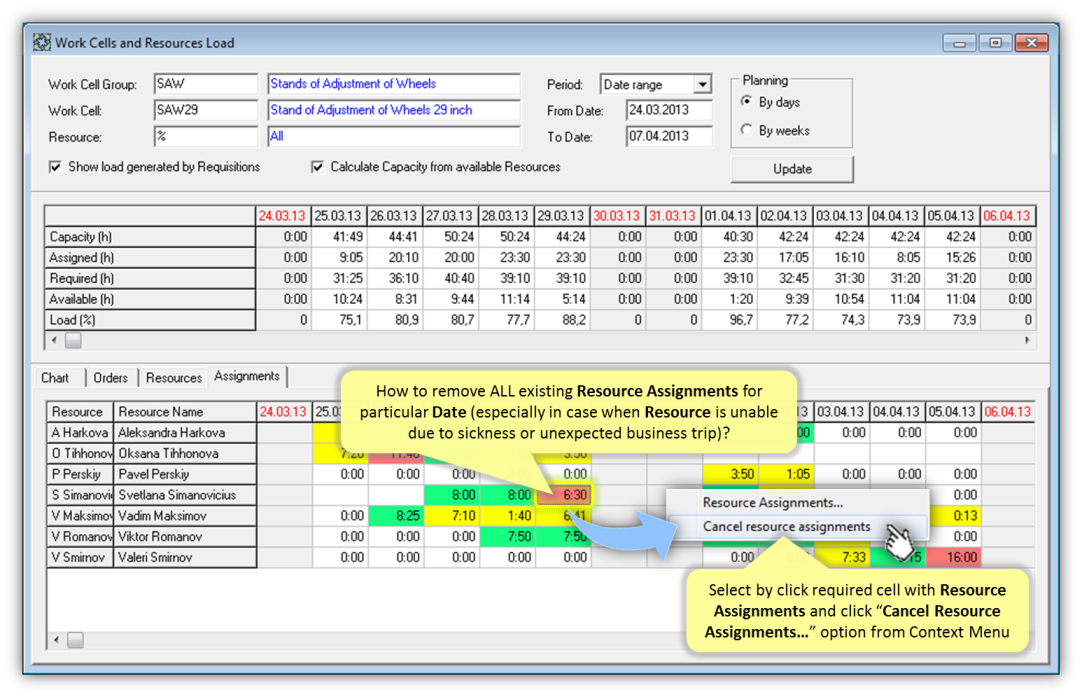The width and height of the screenshot is (1082, 697).
Task: Click the To Date field 07.04.2013
Action: (x=669, y=137)
